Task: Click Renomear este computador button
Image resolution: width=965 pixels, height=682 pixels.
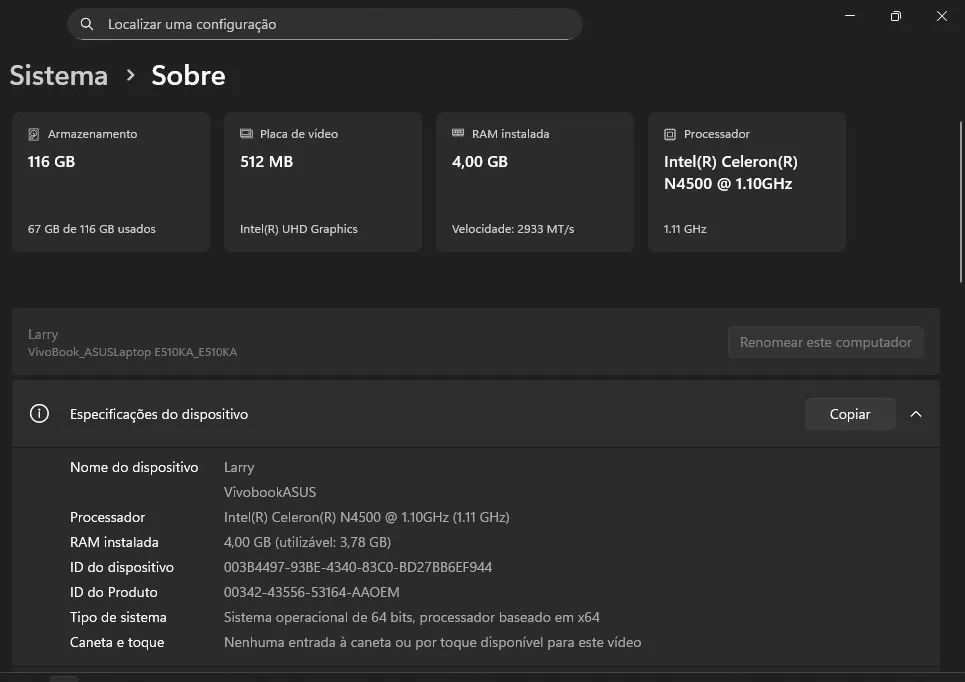Action: pos(825,342)
